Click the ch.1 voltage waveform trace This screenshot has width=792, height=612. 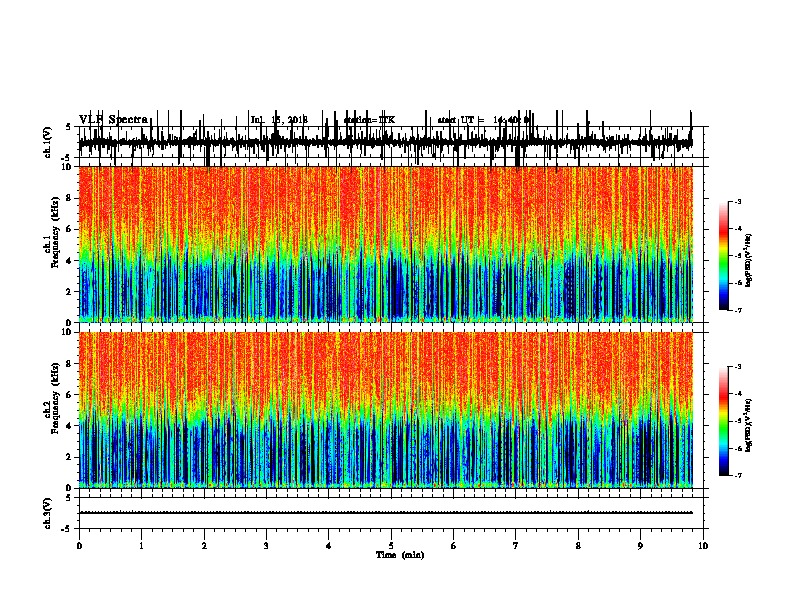pos(385,142)
